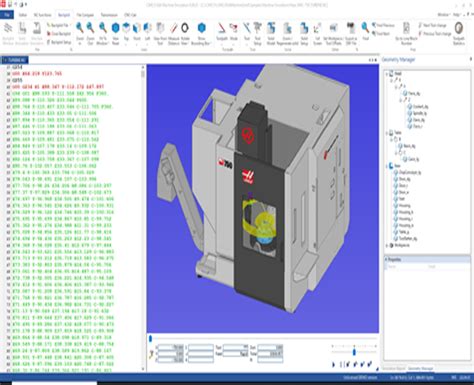474x385 pixels.
Task: Open Backplot Setup
Action: [x=59, y=42]
